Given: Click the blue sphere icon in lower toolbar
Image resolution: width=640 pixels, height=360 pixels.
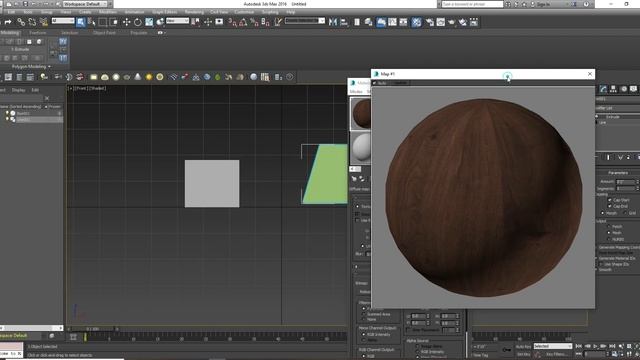Looking at the screenshot, I should point(207,77).
